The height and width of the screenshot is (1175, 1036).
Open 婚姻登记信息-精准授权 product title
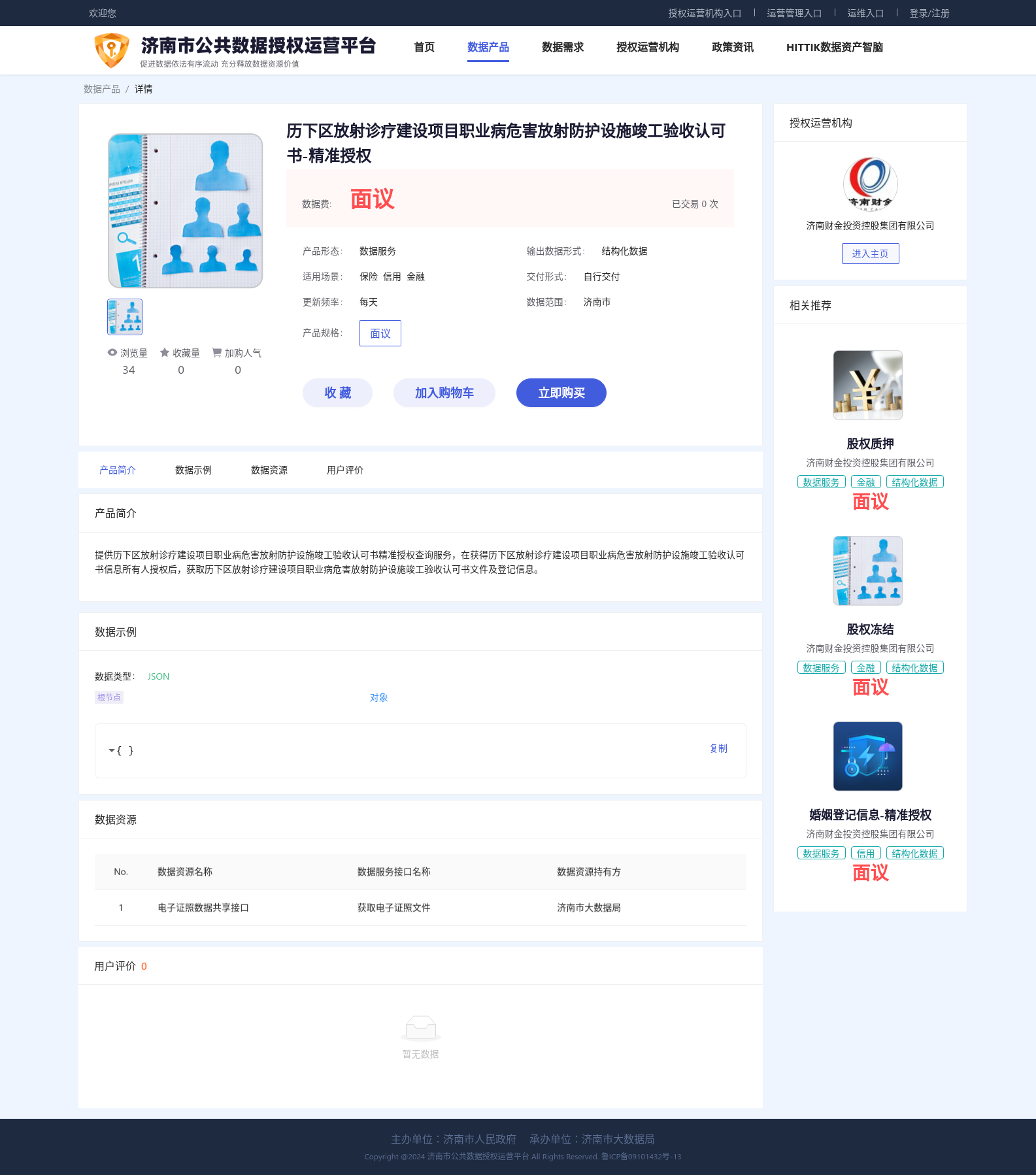pyautogui.click(x=870, y=815)
